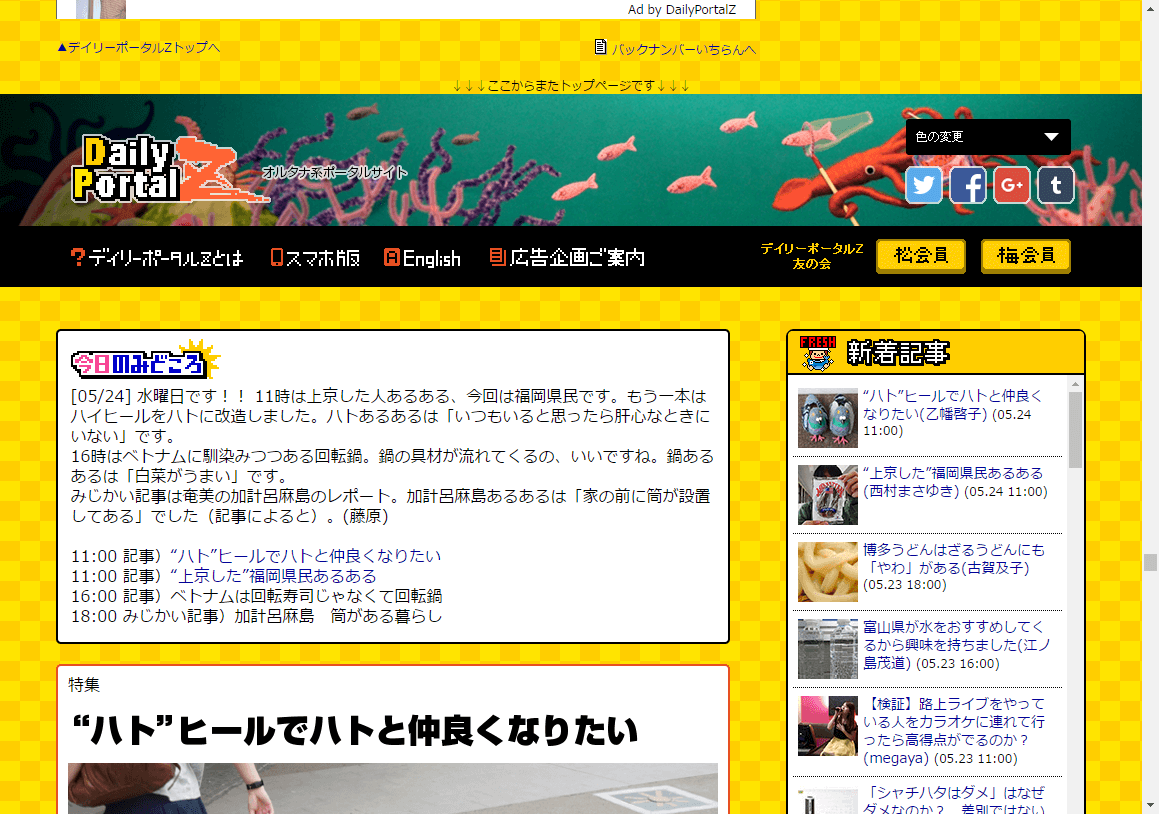Screen dimensions: 1159x814
Task: Select the スマホ版 menu item
Action: click(315, 258)
